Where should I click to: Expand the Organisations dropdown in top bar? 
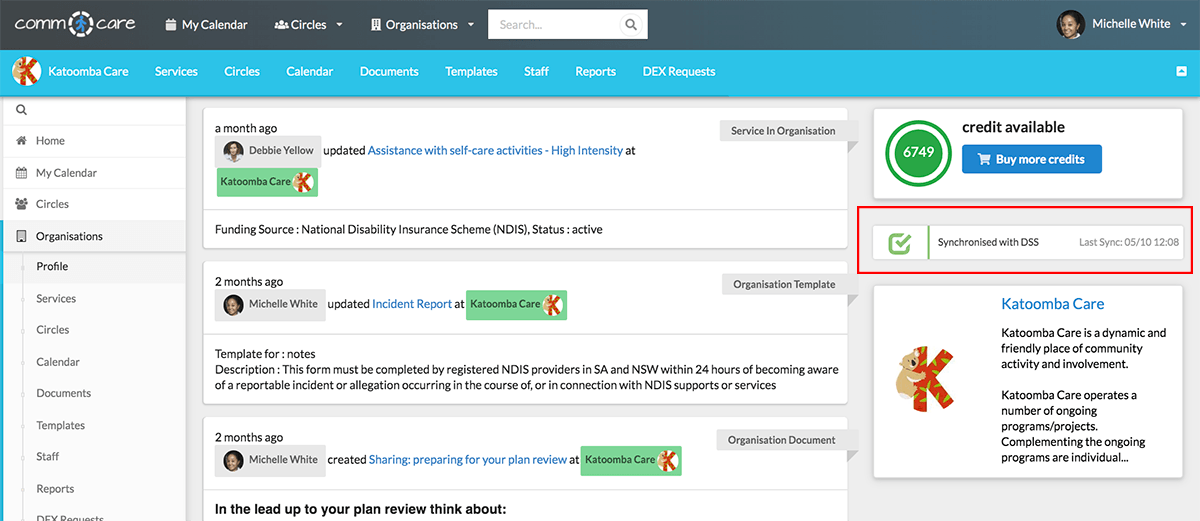click(x=421, y=24)
